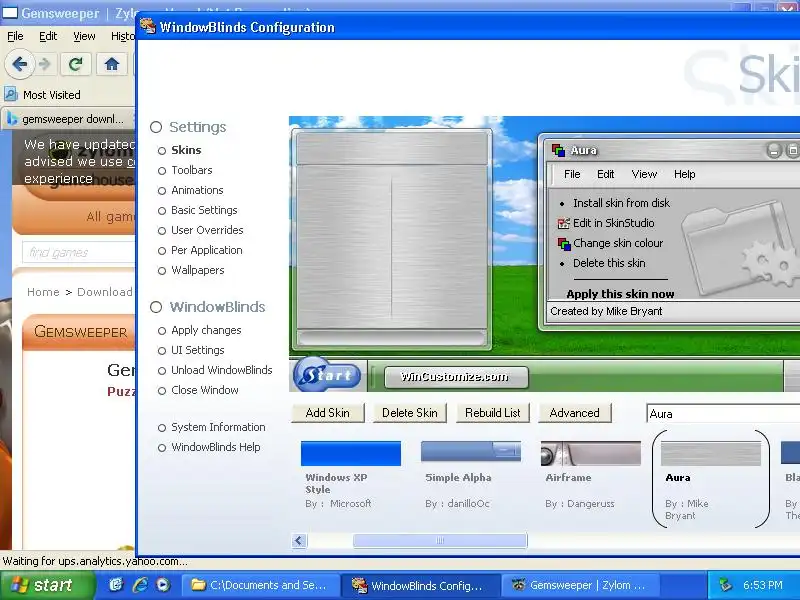This screenshot has height=600, width=800.
Task: Click the Home breadcrumb link in browser
Action: [x=43, y=292]
